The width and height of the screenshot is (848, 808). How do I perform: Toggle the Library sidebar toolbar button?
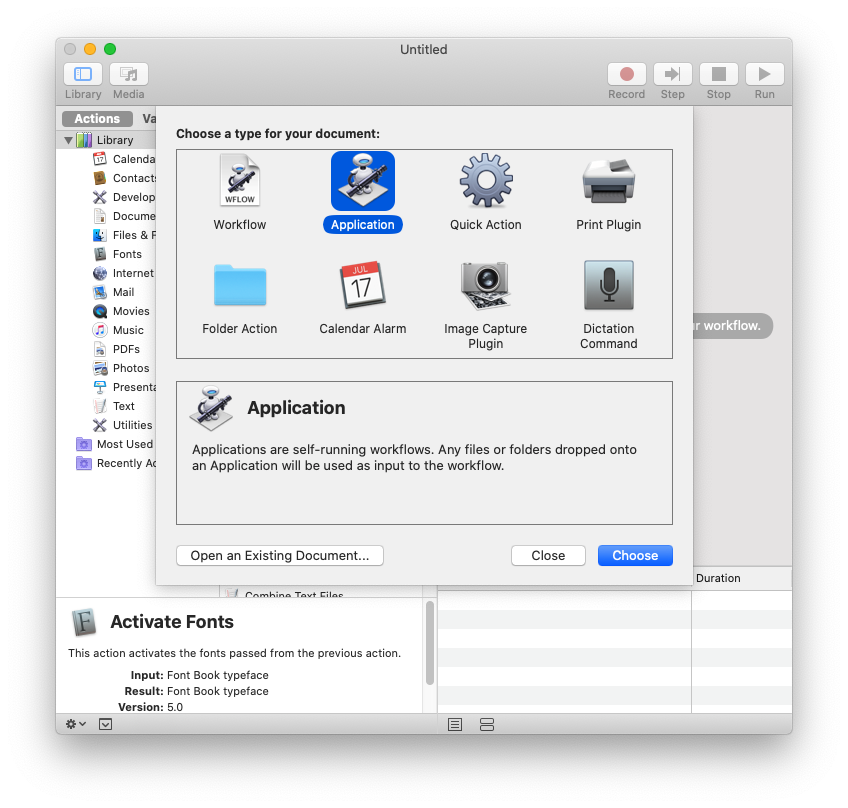83,74
